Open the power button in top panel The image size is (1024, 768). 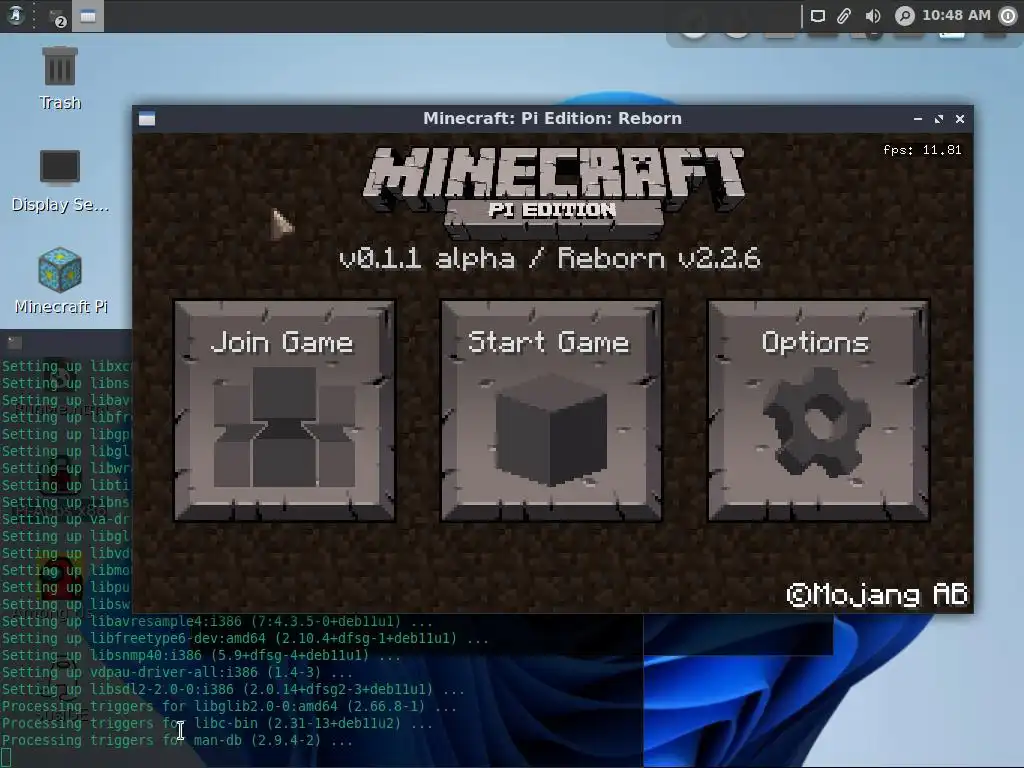tap(1009, 16)
